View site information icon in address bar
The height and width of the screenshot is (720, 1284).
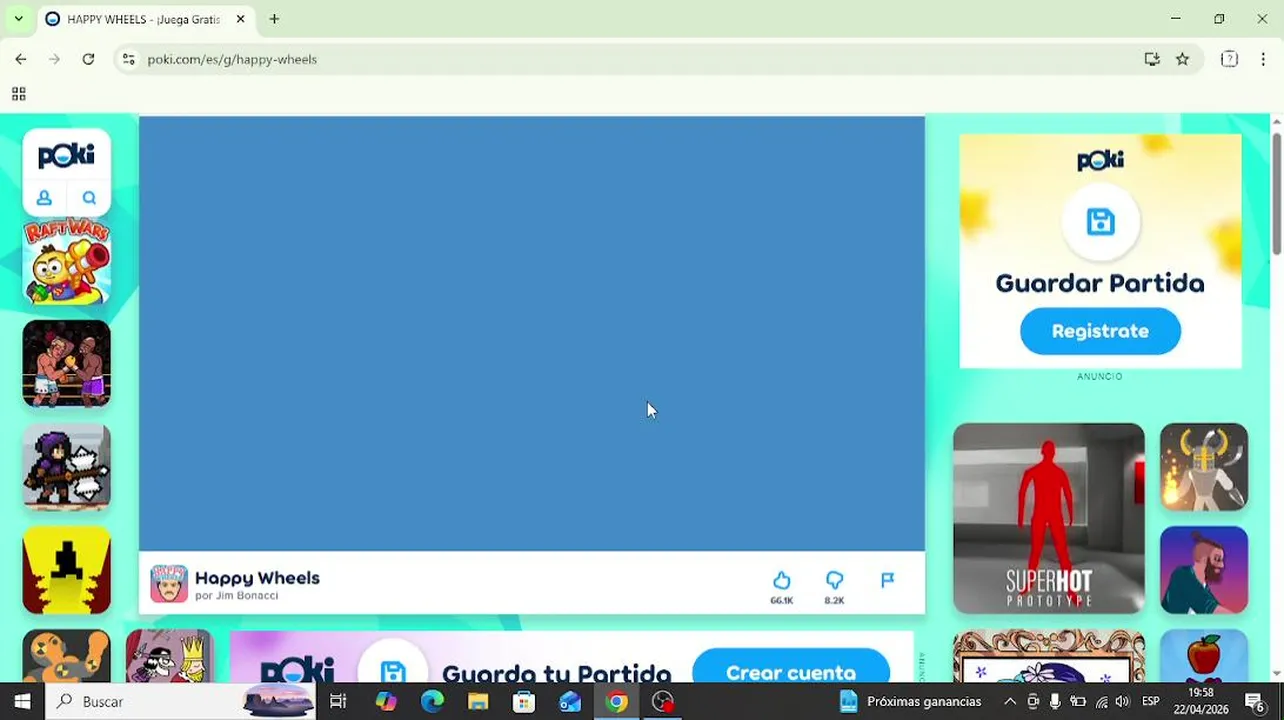point(128,59)
